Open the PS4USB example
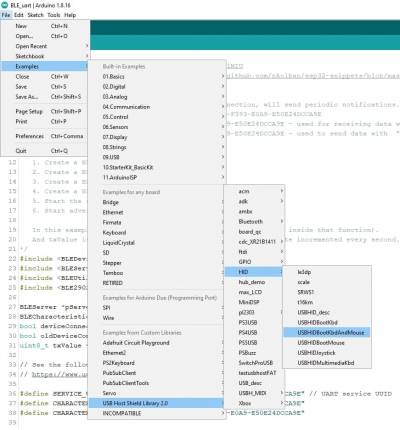This screenshot has width=400, height=430. pos(254,332)
